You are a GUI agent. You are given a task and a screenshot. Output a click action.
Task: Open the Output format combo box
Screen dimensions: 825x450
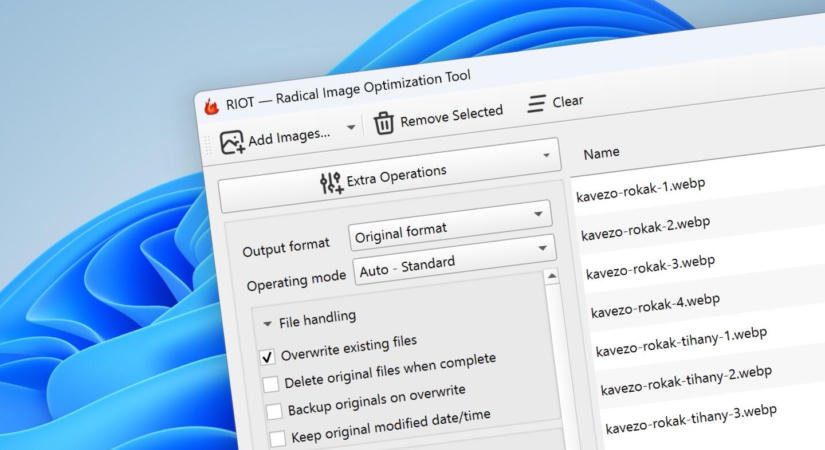[450, 225]
